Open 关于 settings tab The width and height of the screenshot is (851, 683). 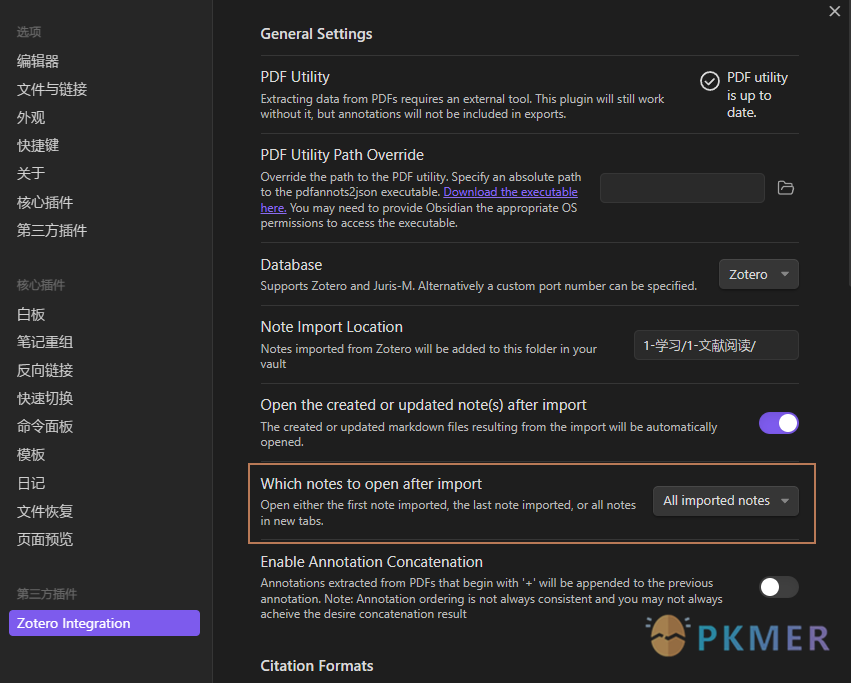point(30,174)
